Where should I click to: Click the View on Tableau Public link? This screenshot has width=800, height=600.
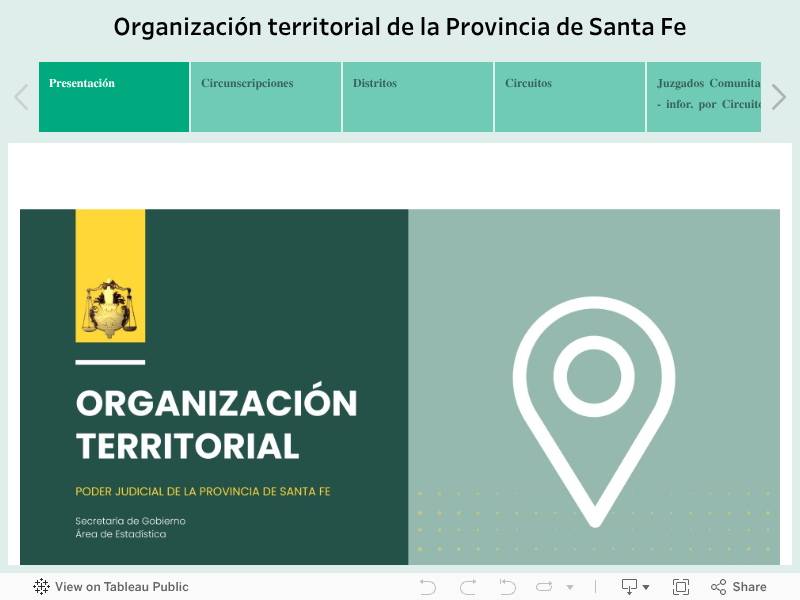pyautogui.click(x=121, y=587)
